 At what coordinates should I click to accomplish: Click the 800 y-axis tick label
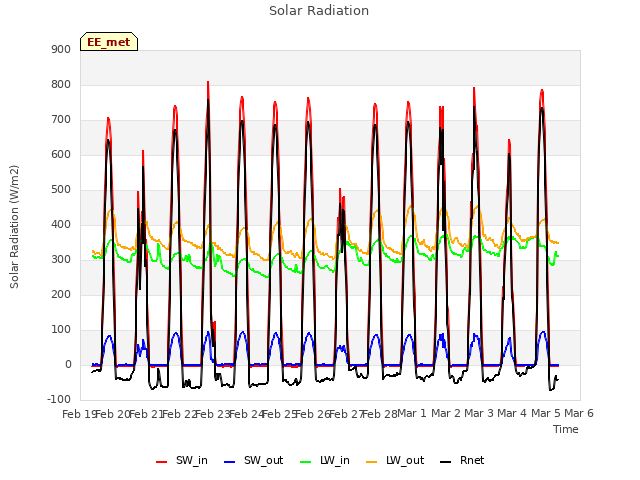click(x=61, y=85)
